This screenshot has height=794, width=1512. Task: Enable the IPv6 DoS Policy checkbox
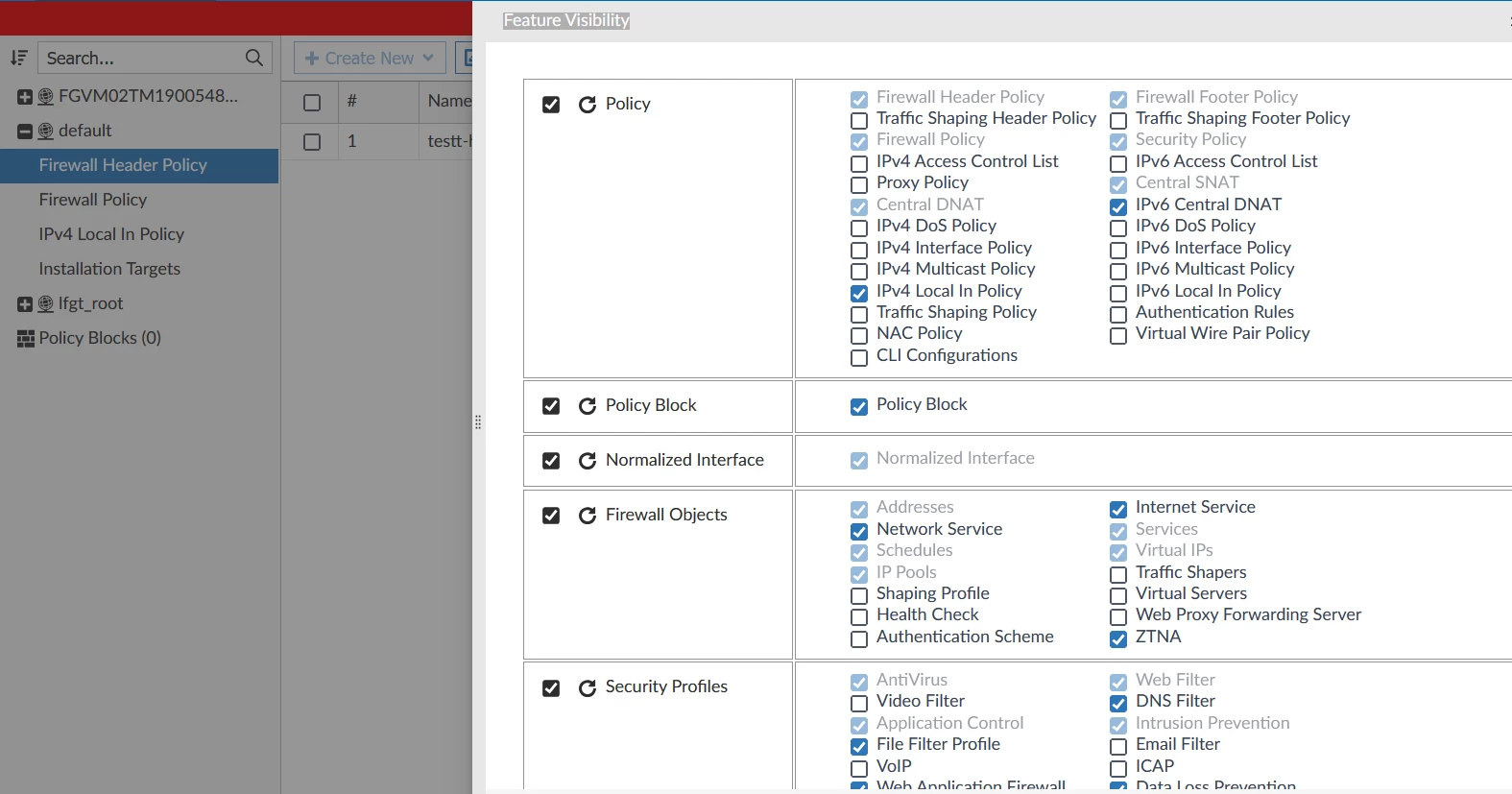[x=1118, y=228]
